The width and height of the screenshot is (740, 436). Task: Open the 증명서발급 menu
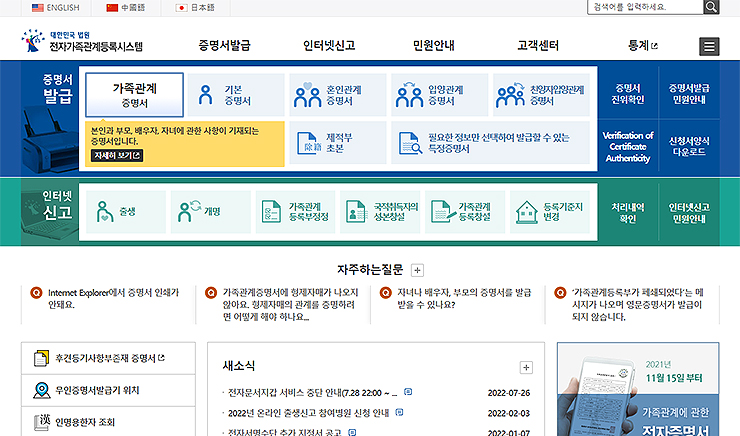click(224, 45)
